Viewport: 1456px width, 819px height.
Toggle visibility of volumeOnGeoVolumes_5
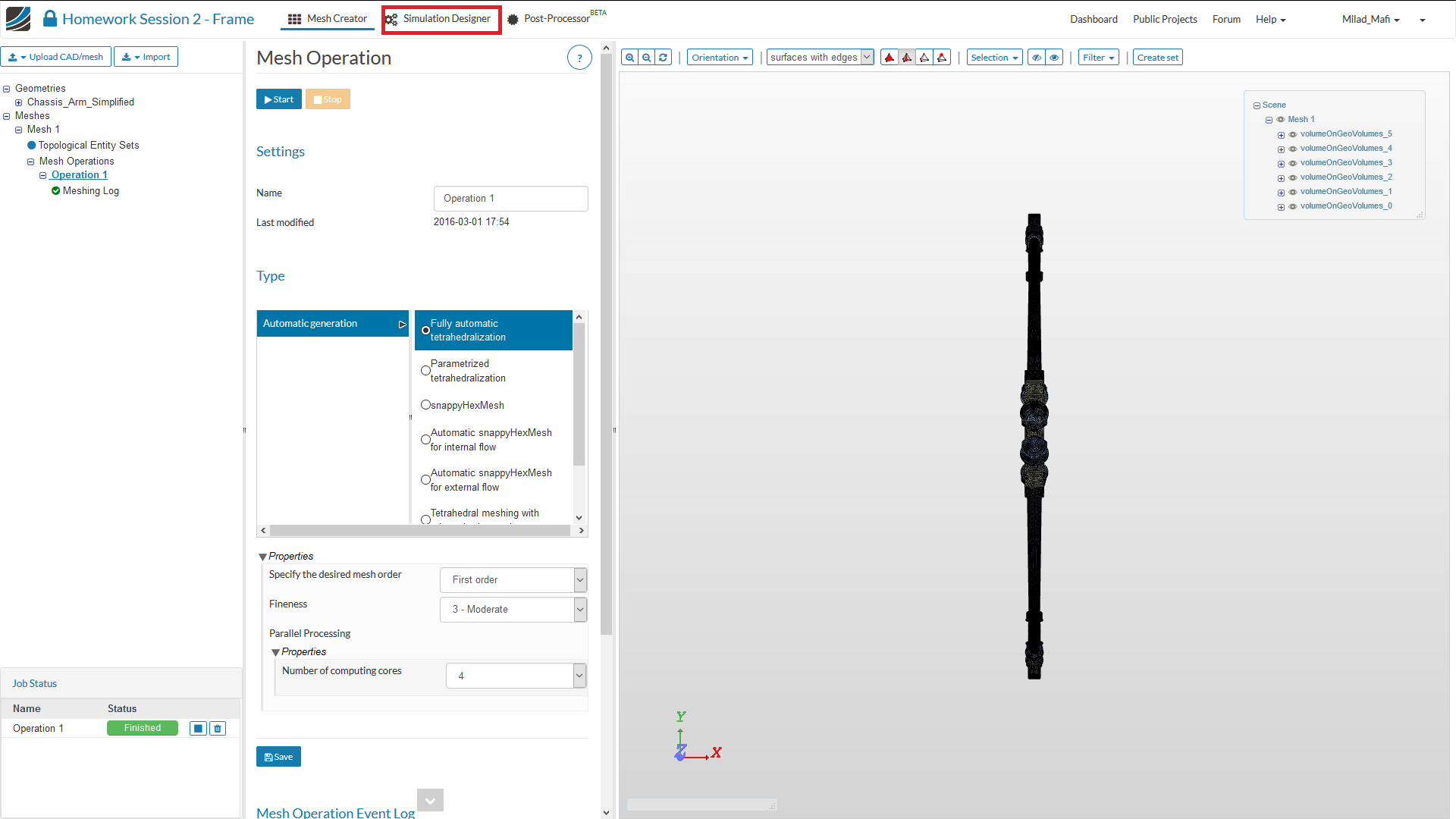click(x=1293, y=134)
